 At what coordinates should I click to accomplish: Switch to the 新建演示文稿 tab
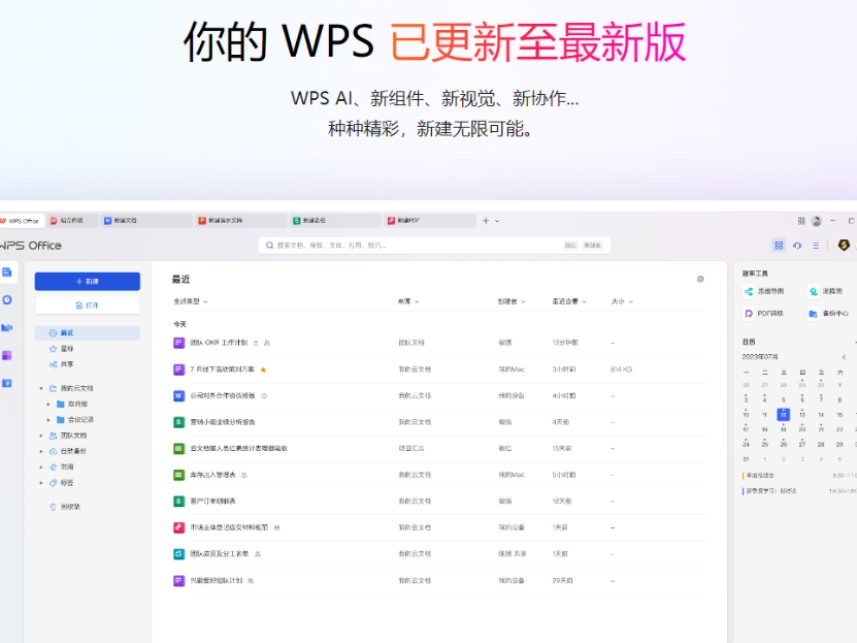241,221
